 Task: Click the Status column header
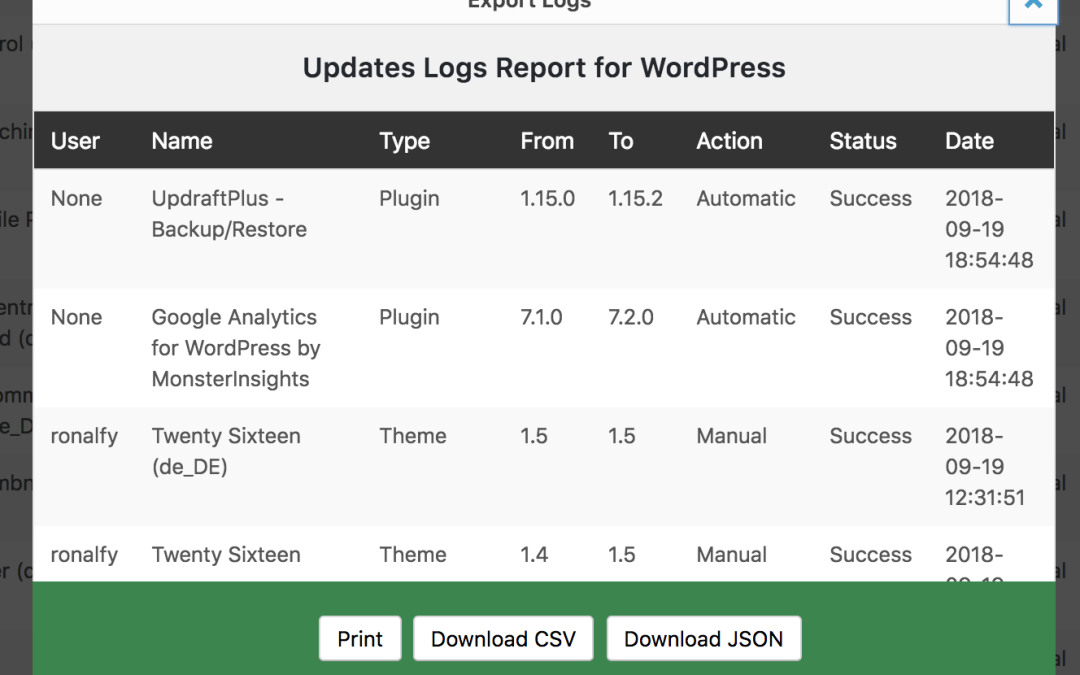click(x=863, y=141)
